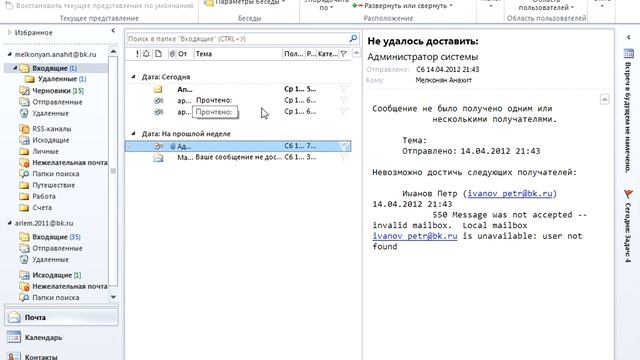Open Папки поиска icon under melkonyan account
640x360 pixels.
click(24, 174)
